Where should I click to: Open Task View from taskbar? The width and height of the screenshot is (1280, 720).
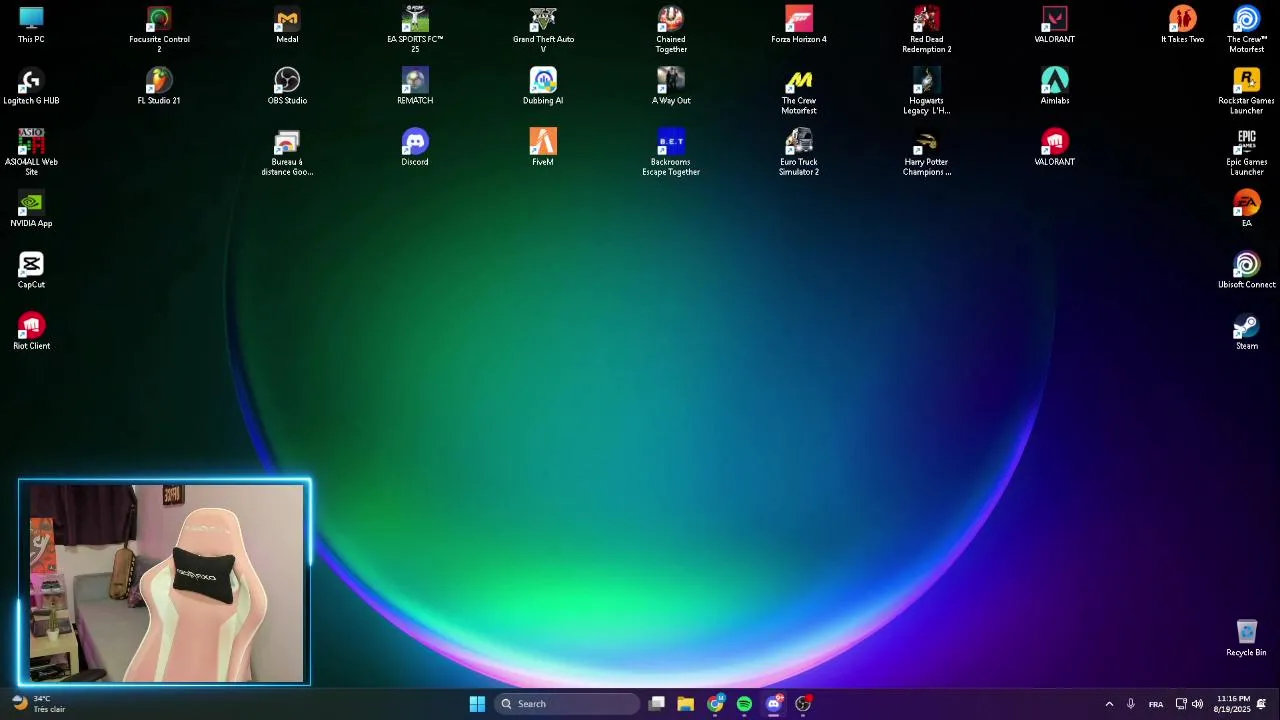pos(657,704)
